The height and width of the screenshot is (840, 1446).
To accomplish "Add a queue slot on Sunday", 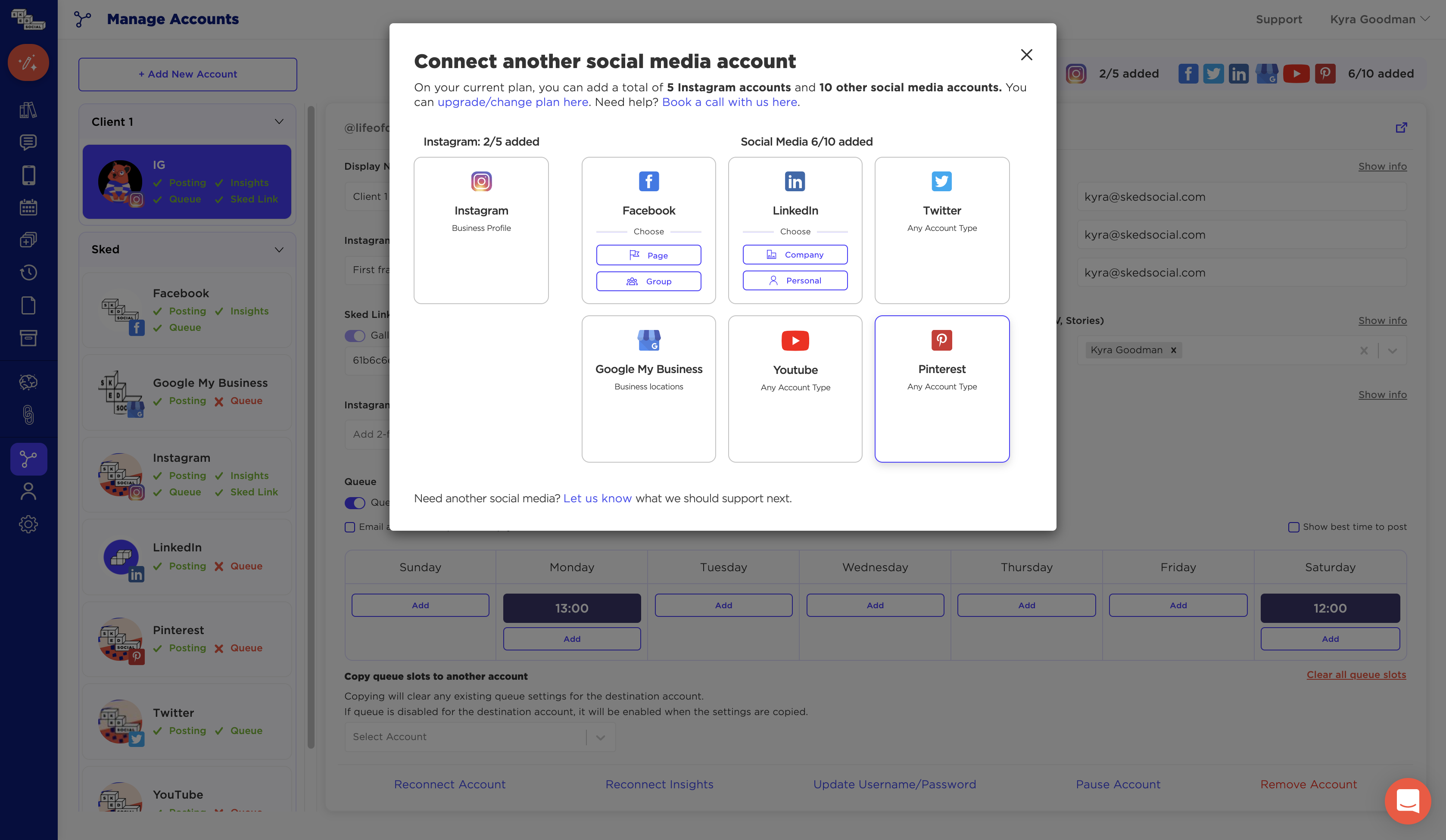I will pyautogui.click(x=420, y=605).
